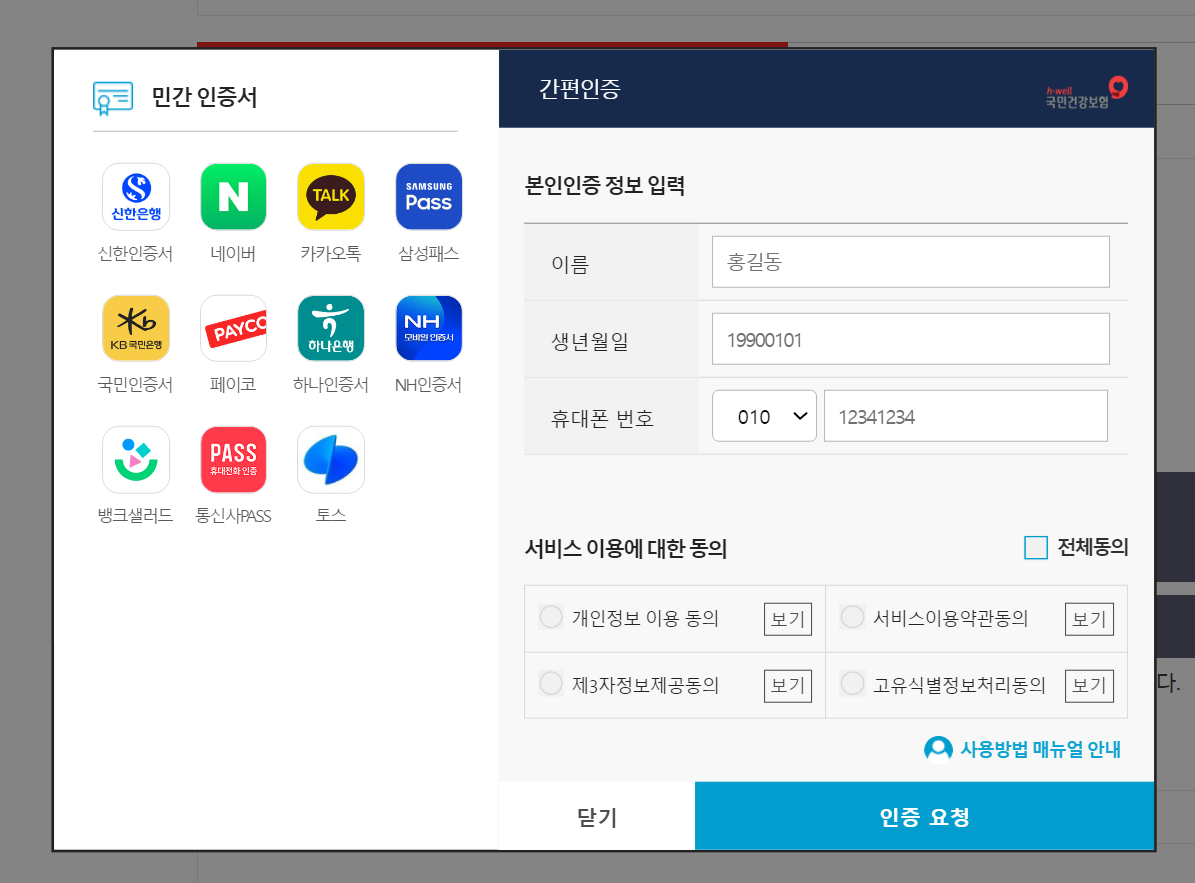Click the 본인인증 정보 입력 heading

point(605,185)
